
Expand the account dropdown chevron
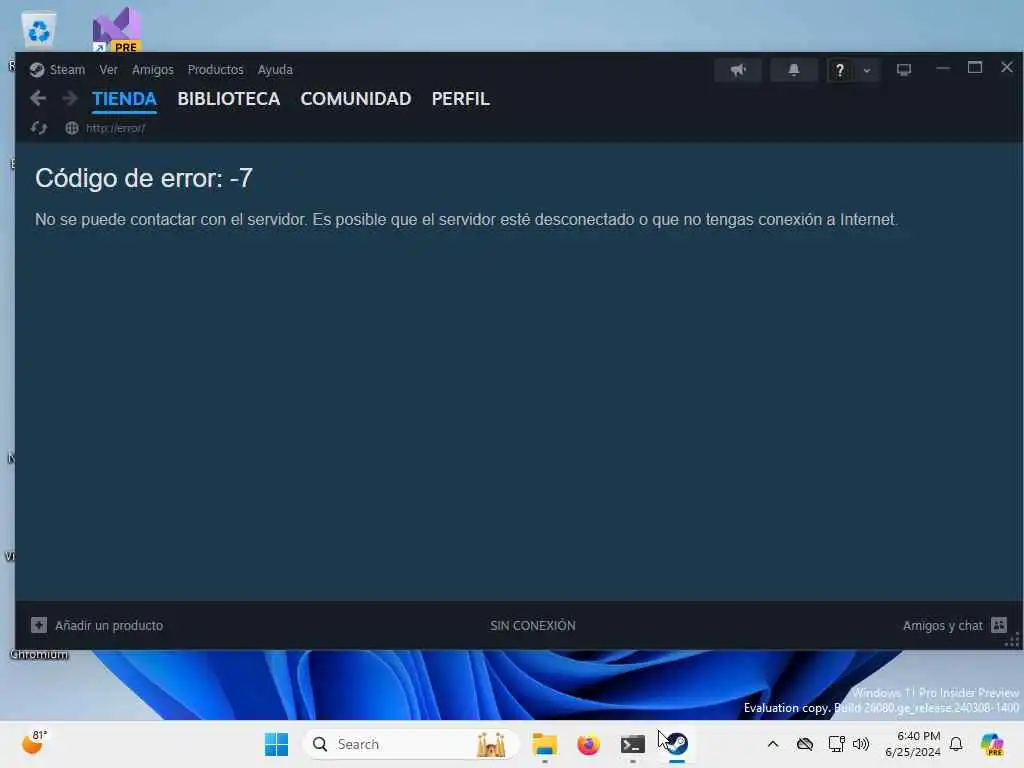(x=867, y=70)
